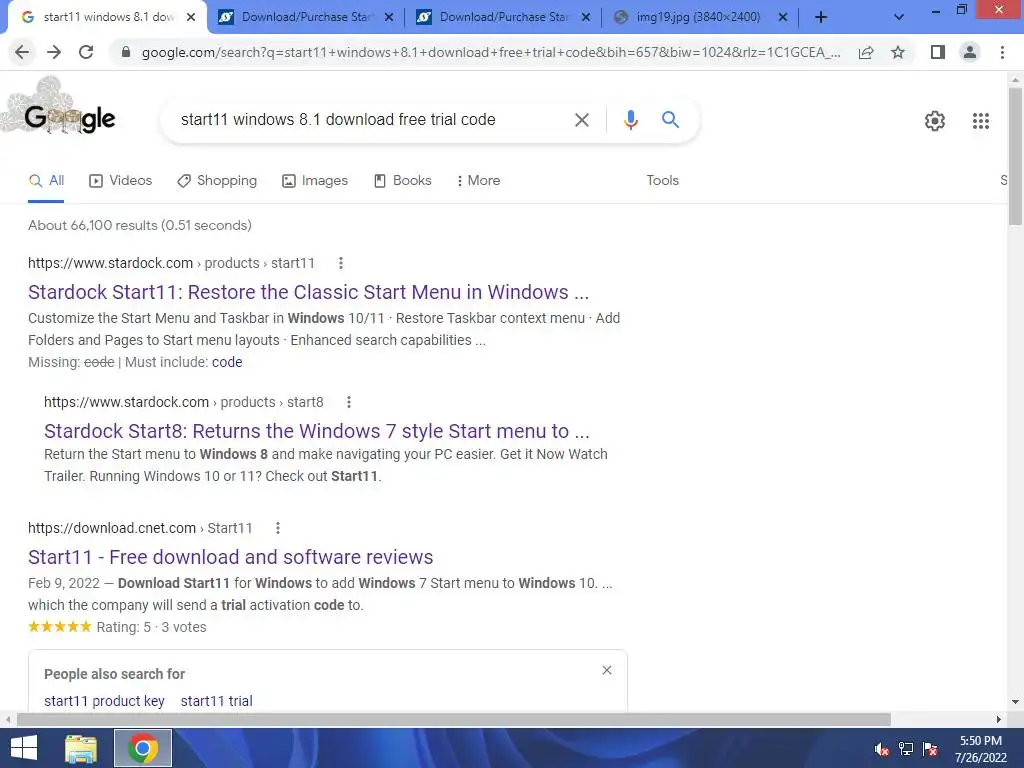Search for start11 product key suggestion
Screen dimensions: 1024x768
104,701
